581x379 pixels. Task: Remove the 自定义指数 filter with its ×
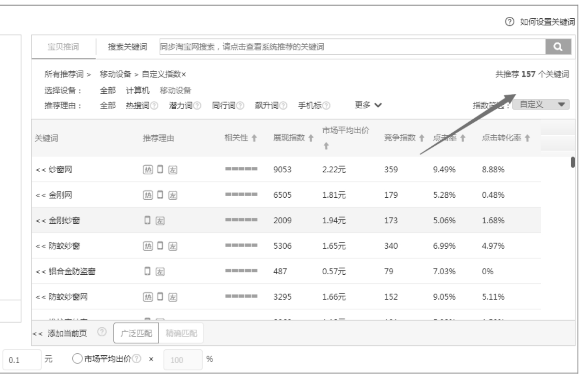(184, 74)
